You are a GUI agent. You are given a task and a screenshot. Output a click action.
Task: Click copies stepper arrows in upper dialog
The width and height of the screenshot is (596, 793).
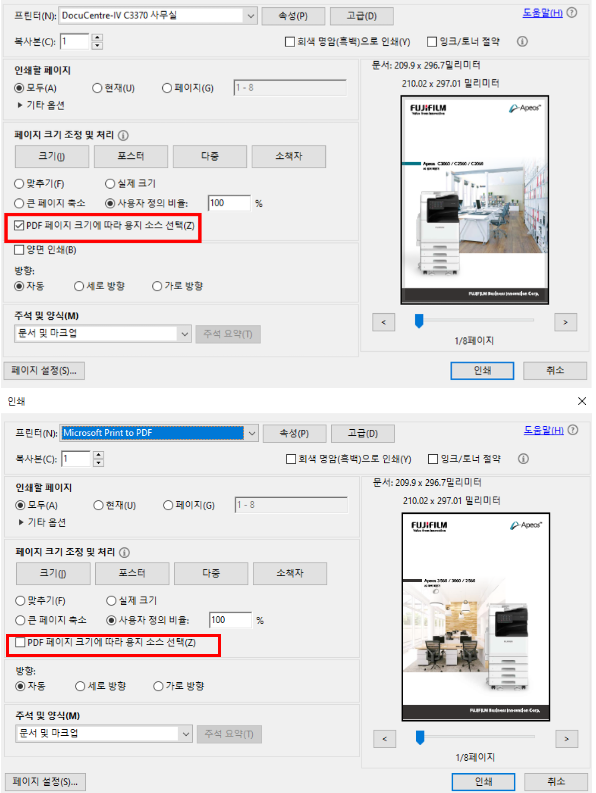[98, 41]
